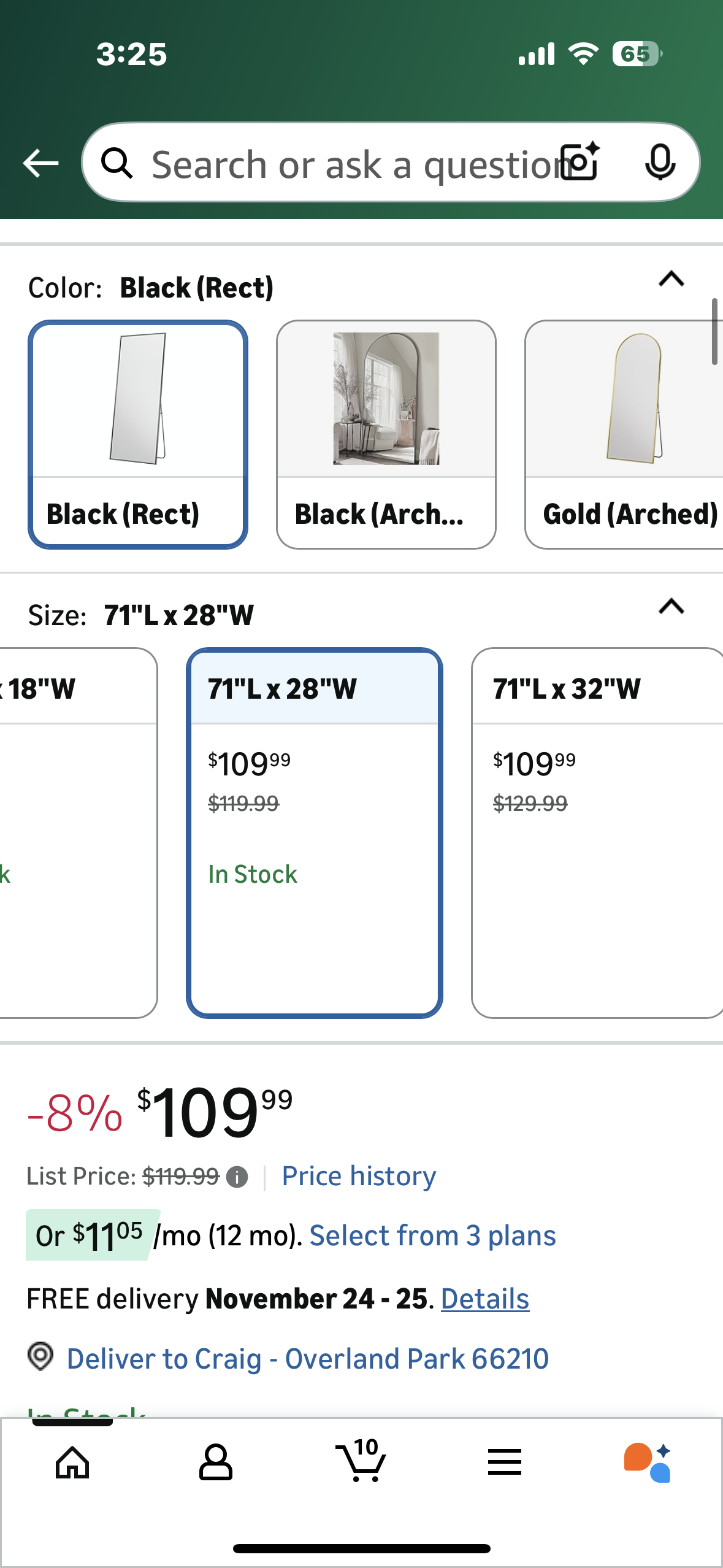723x1568 pixels.
Task: Open the Price history link
Action: pos(359,1176)
